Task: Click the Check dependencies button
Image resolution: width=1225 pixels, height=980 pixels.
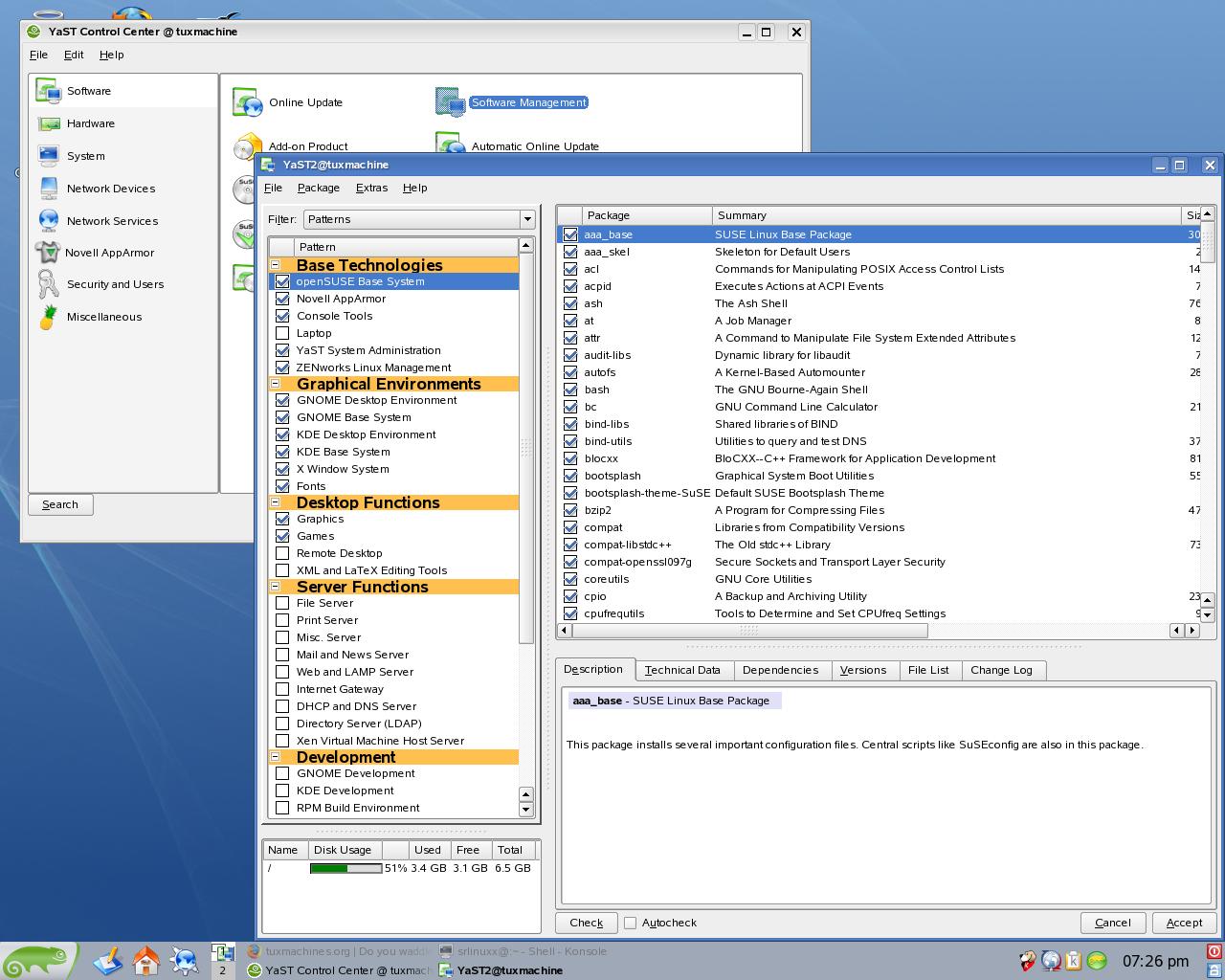Action: pyautogui.click(x=587, y=923)
